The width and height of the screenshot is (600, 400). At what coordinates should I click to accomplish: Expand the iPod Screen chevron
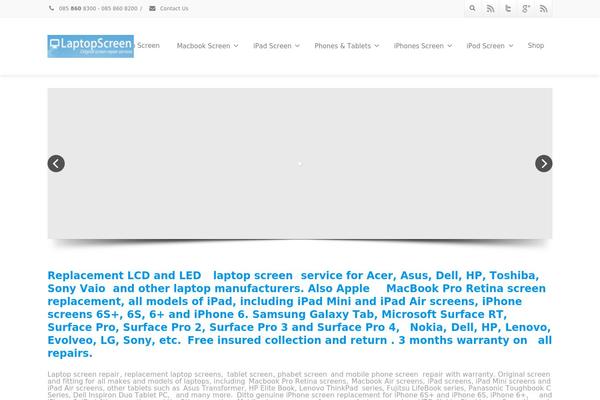(511, 46)
